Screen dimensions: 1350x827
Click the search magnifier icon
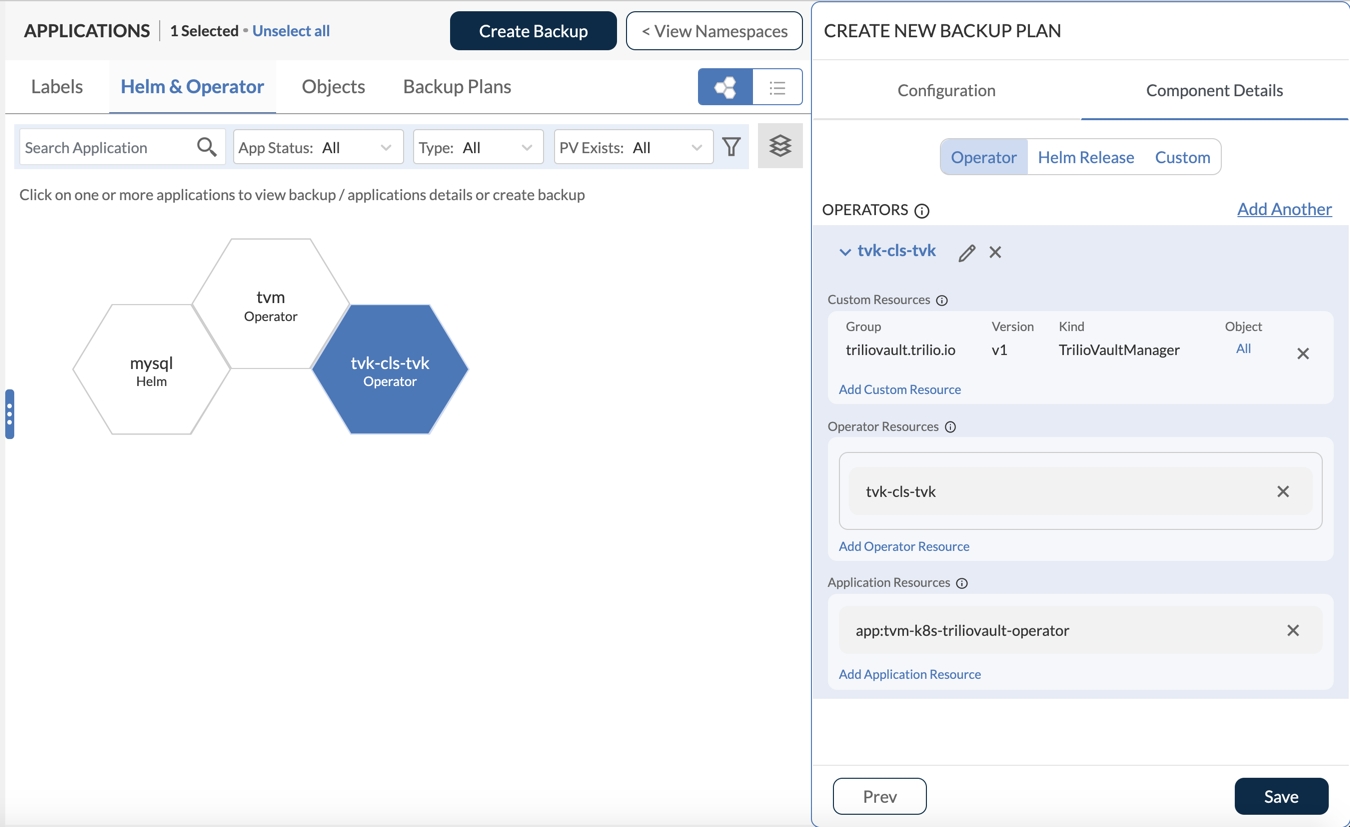(206, 148)
